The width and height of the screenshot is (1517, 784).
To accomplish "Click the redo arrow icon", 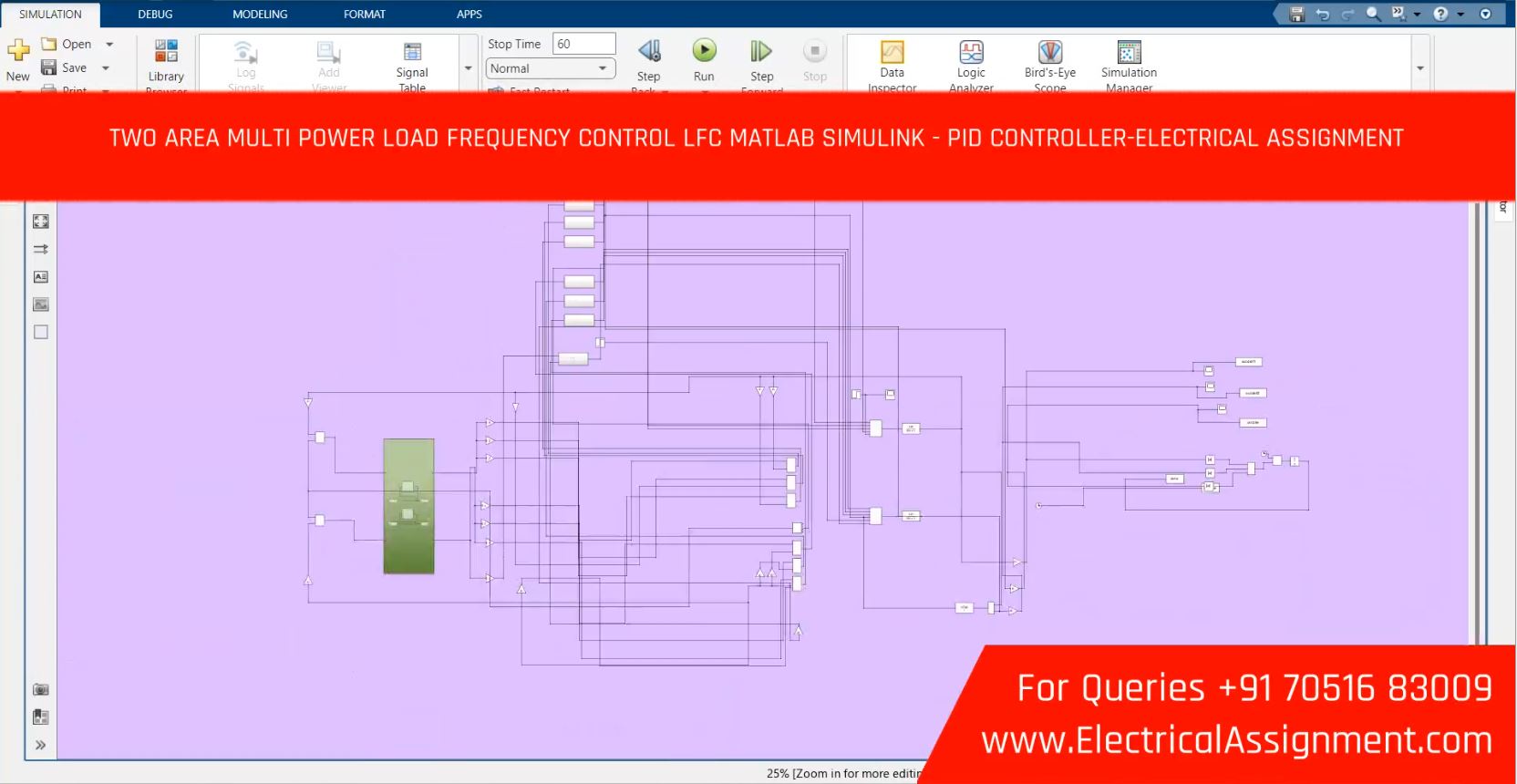I will click(1347, 14).
